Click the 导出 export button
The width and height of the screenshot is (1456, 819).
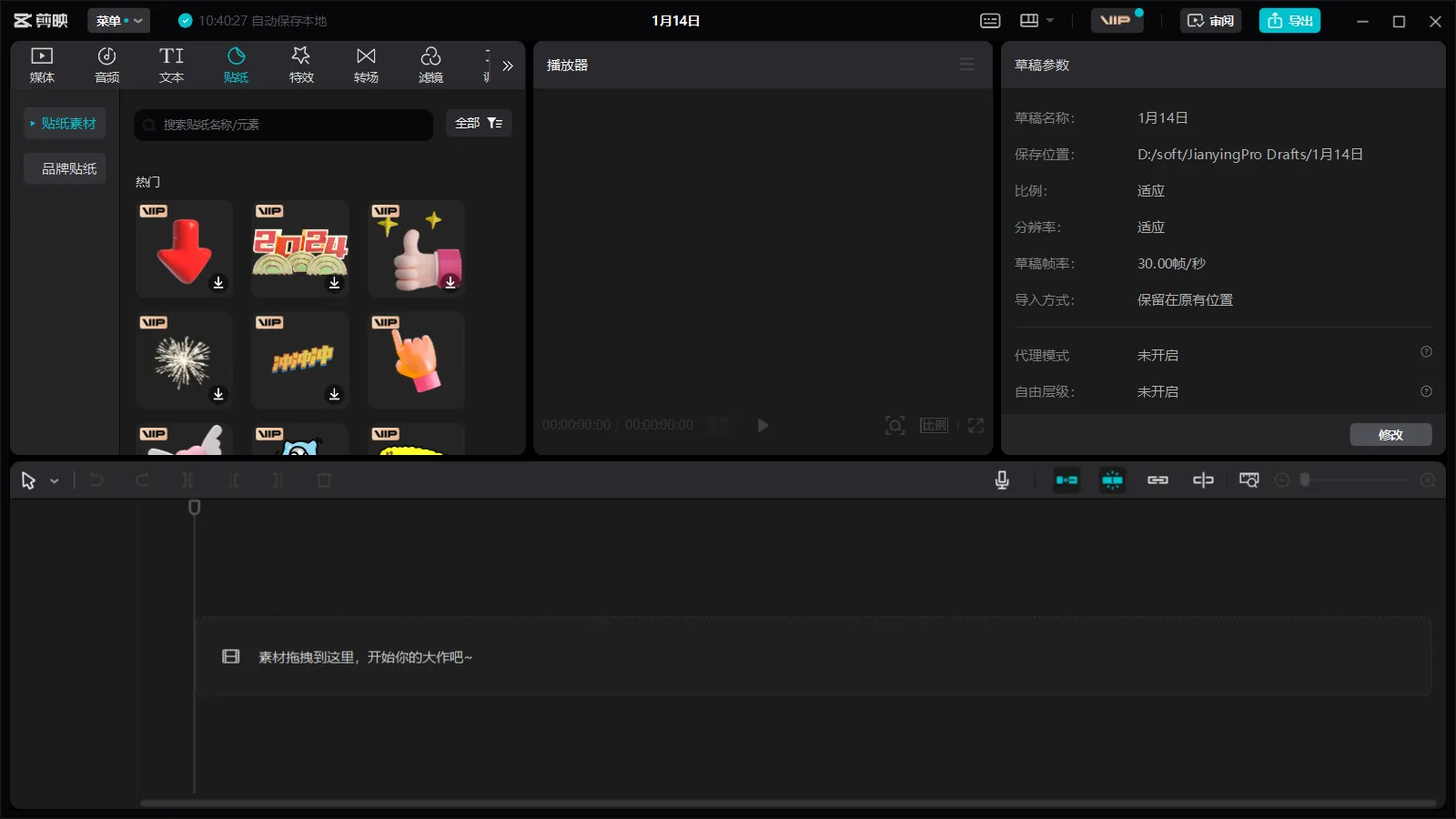tap(1289, 21)
